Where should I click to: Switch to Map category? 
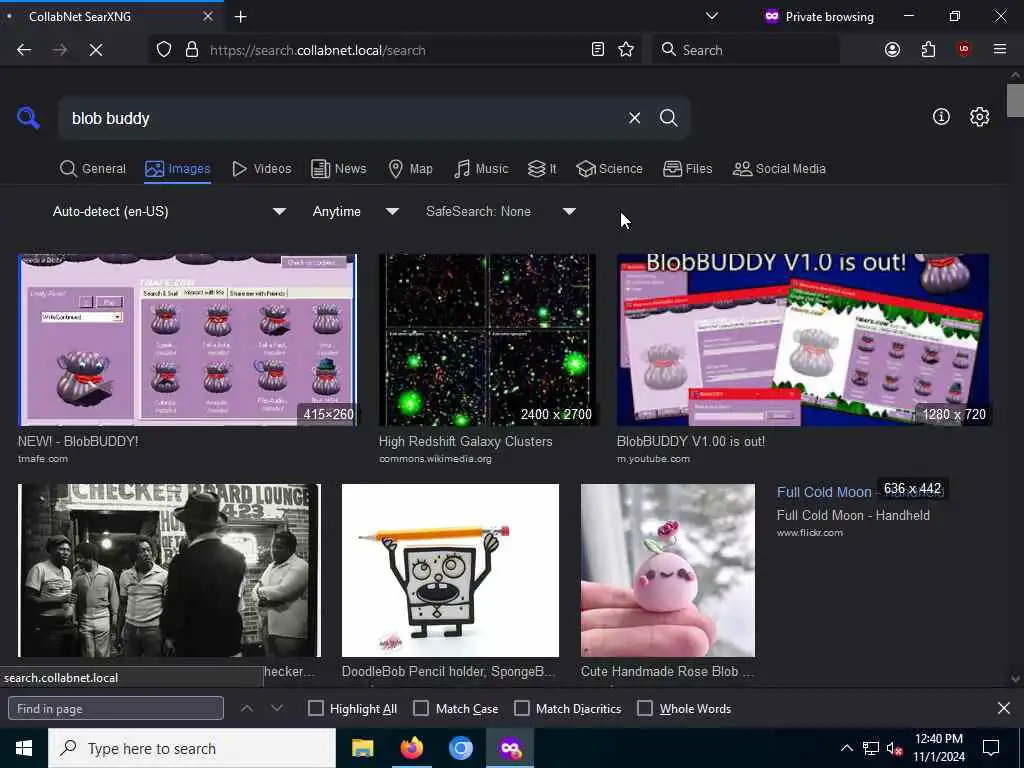[410, 169]
